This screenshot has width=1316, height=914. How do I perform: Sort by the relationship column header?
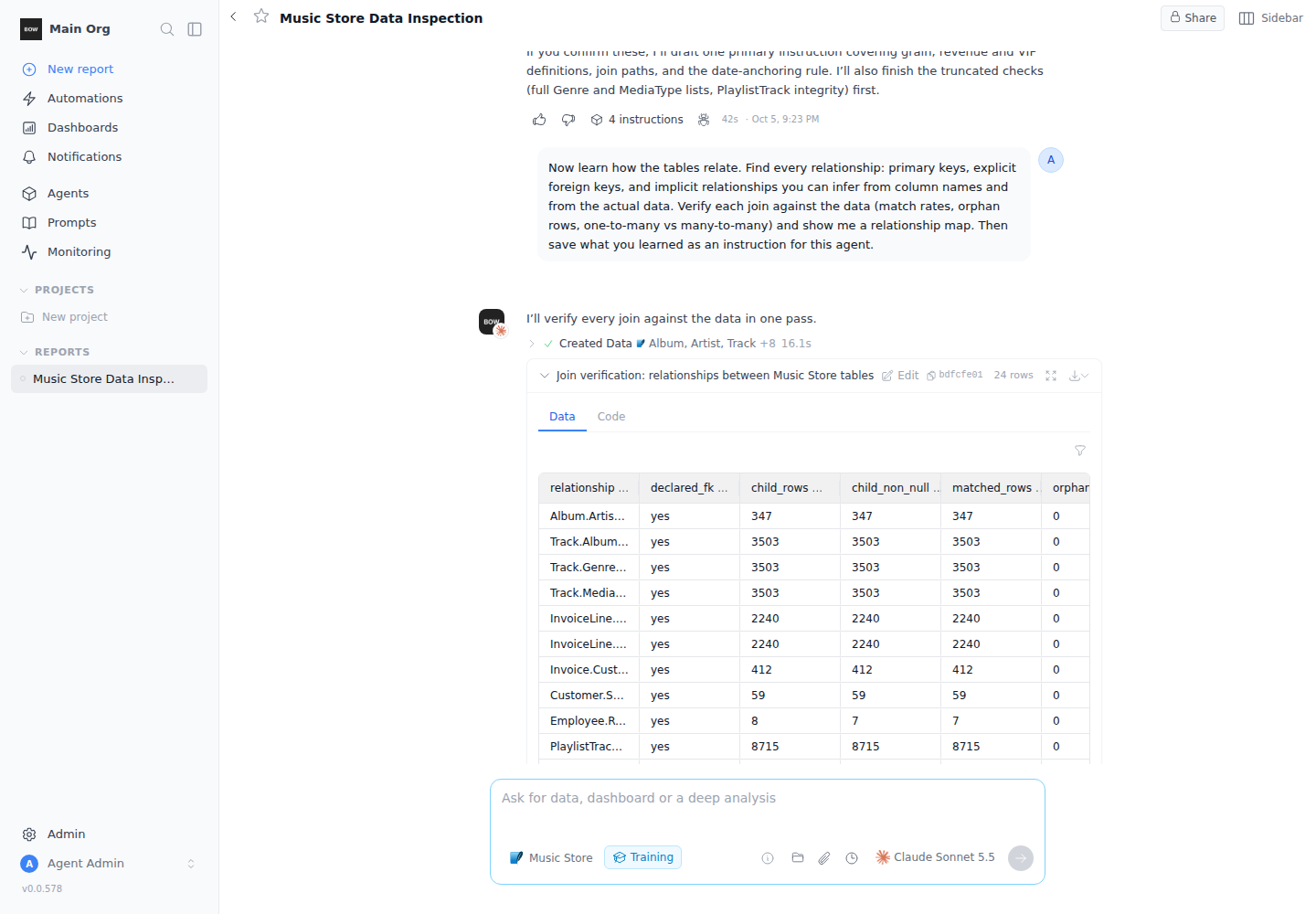[x=589, y=488]
